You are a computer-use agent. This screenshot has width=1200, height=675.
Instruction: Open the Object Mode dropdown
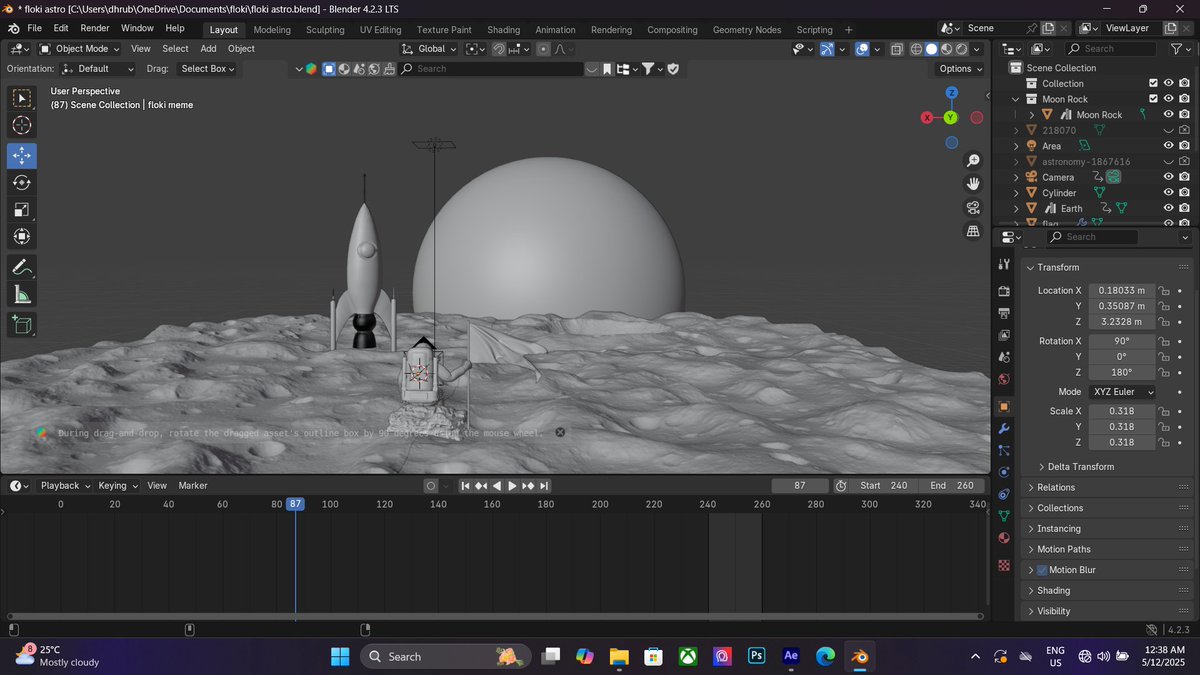coord(79,48)
